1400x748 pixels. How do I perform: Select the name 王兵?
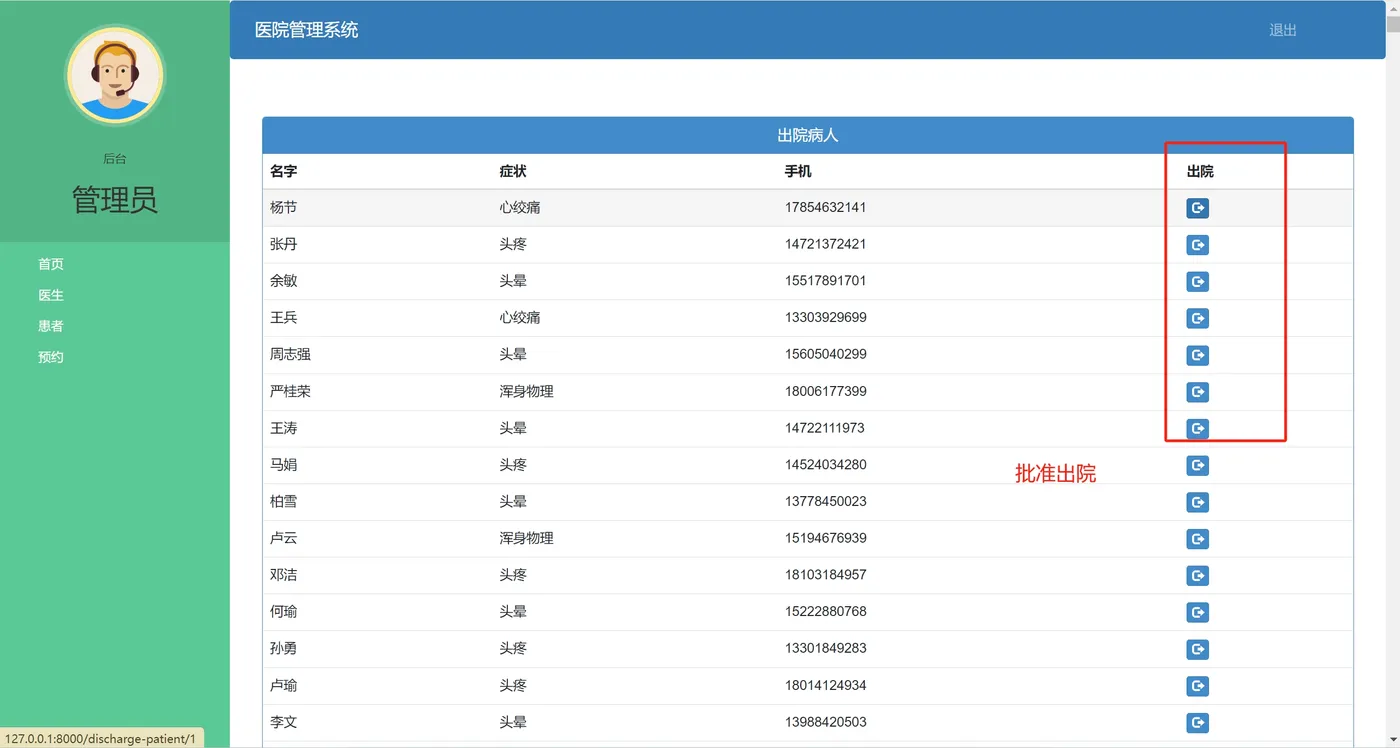point(284,318)
